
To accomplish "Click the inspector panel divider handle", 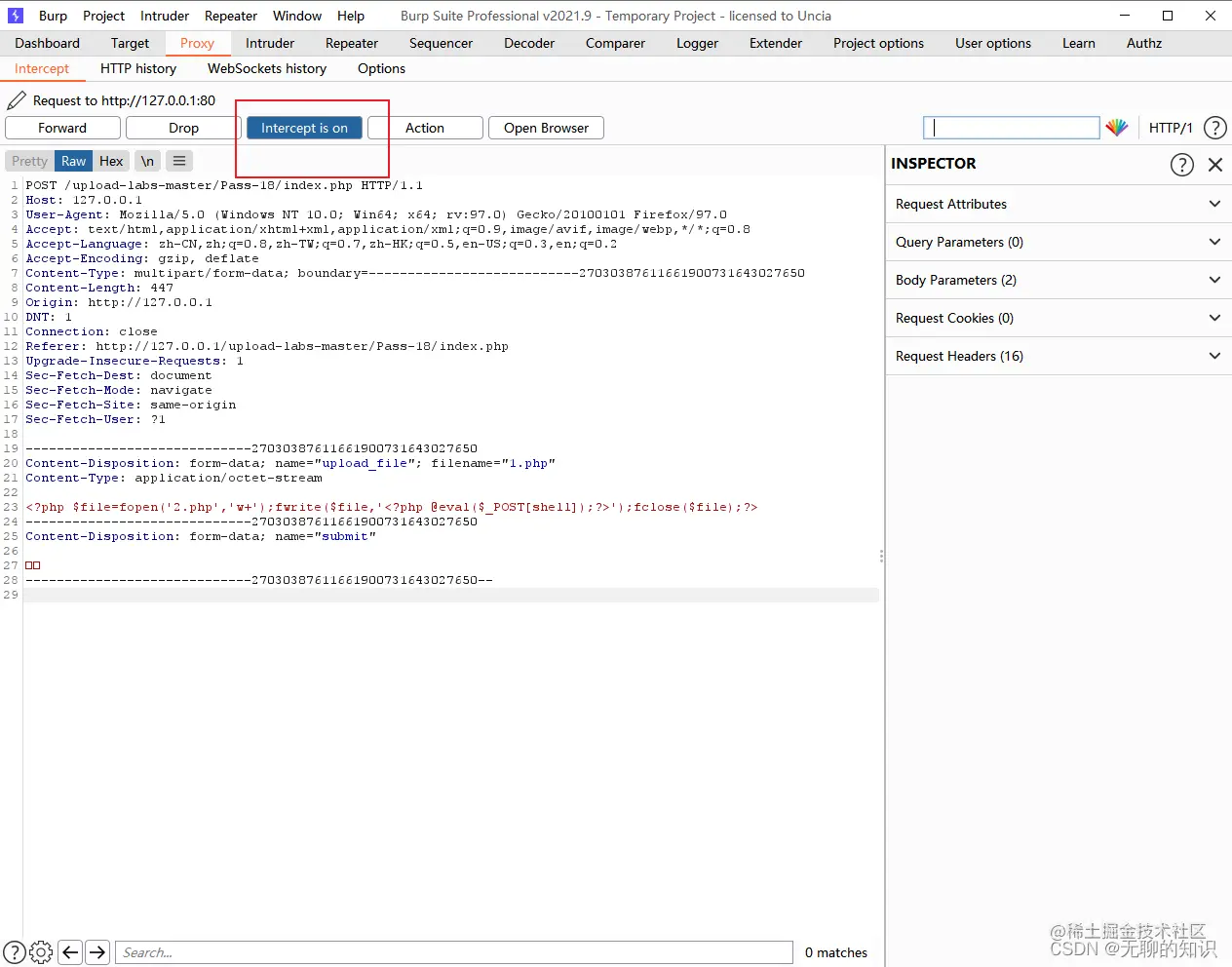I will (882, 556).
